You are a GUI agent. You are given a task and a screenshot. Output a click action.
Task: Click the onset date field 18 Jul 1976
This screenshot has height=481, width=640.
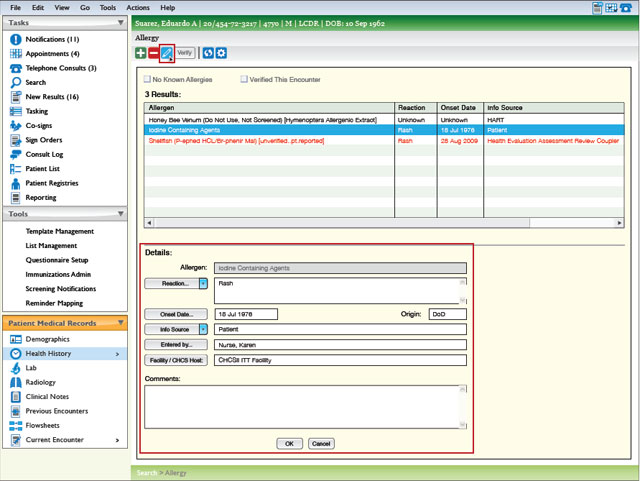pyautogui.click(x=246, y=314)
